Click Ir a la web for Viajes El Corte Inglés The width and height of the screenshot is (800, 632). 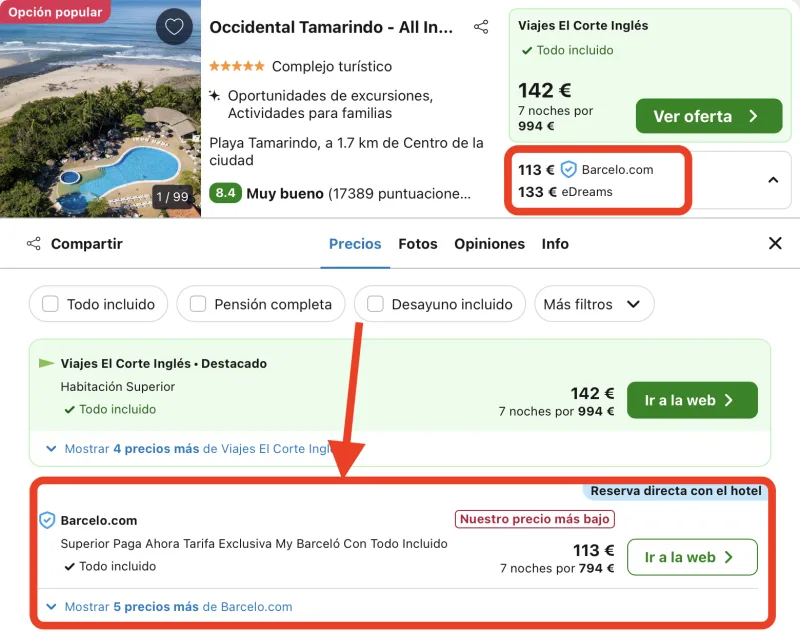692,400
